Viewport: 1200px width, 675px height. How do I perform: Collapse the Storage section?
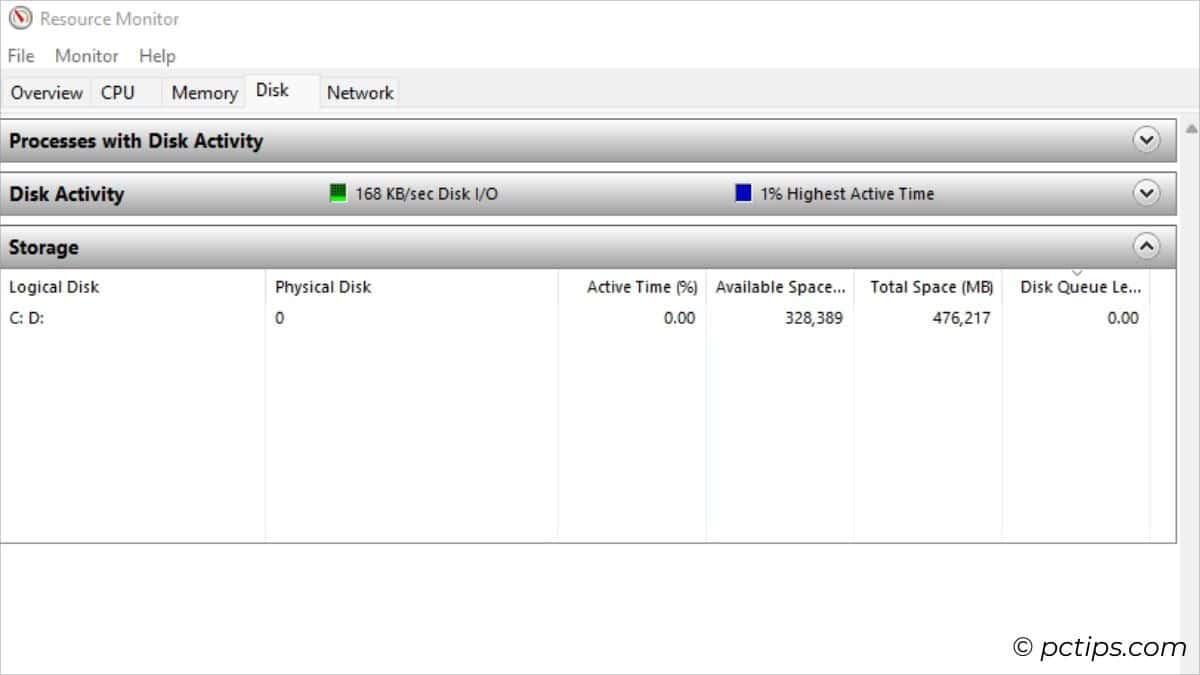[x=1148, y=246]
